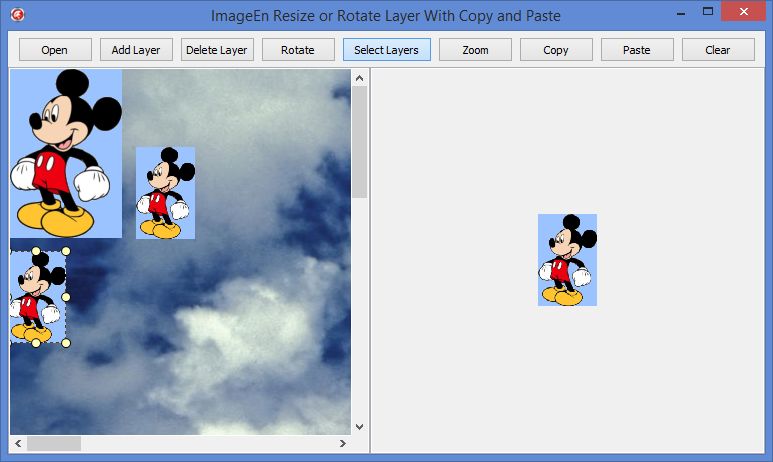
Task: Maximize the ImageEn window
Action: click(x=708, y=12)
